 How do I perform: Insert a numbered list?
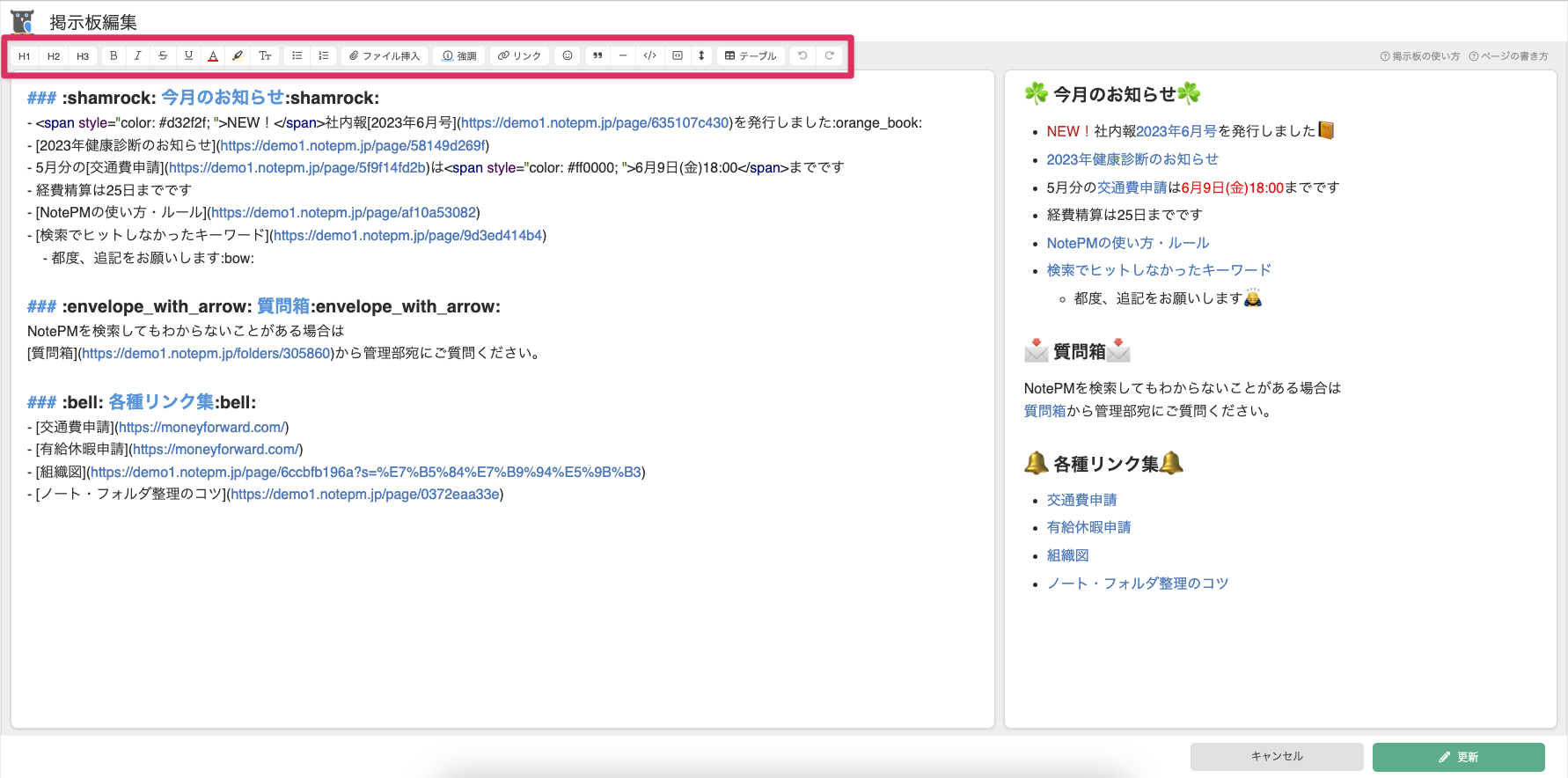[x=324, y=56]
